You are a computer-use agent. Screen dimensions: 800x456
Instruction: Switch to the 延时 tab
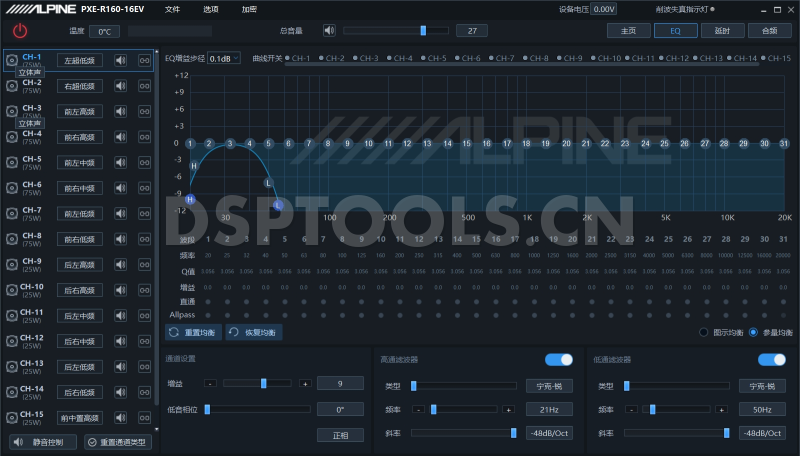click(722, 31)
